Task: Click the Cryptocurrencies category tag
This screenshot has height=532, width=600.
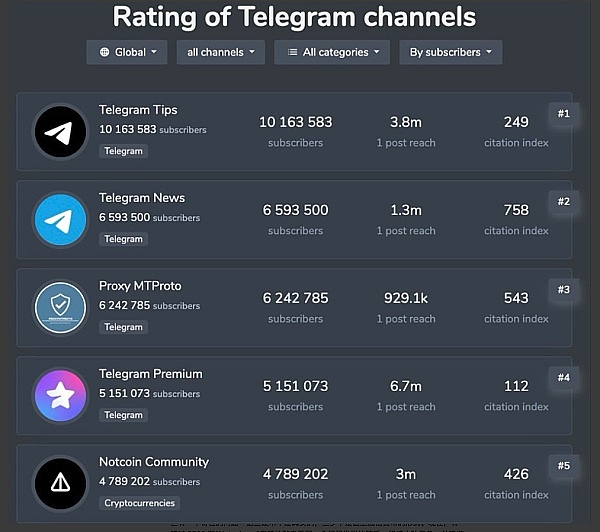Action: click(x=139, y=503)
